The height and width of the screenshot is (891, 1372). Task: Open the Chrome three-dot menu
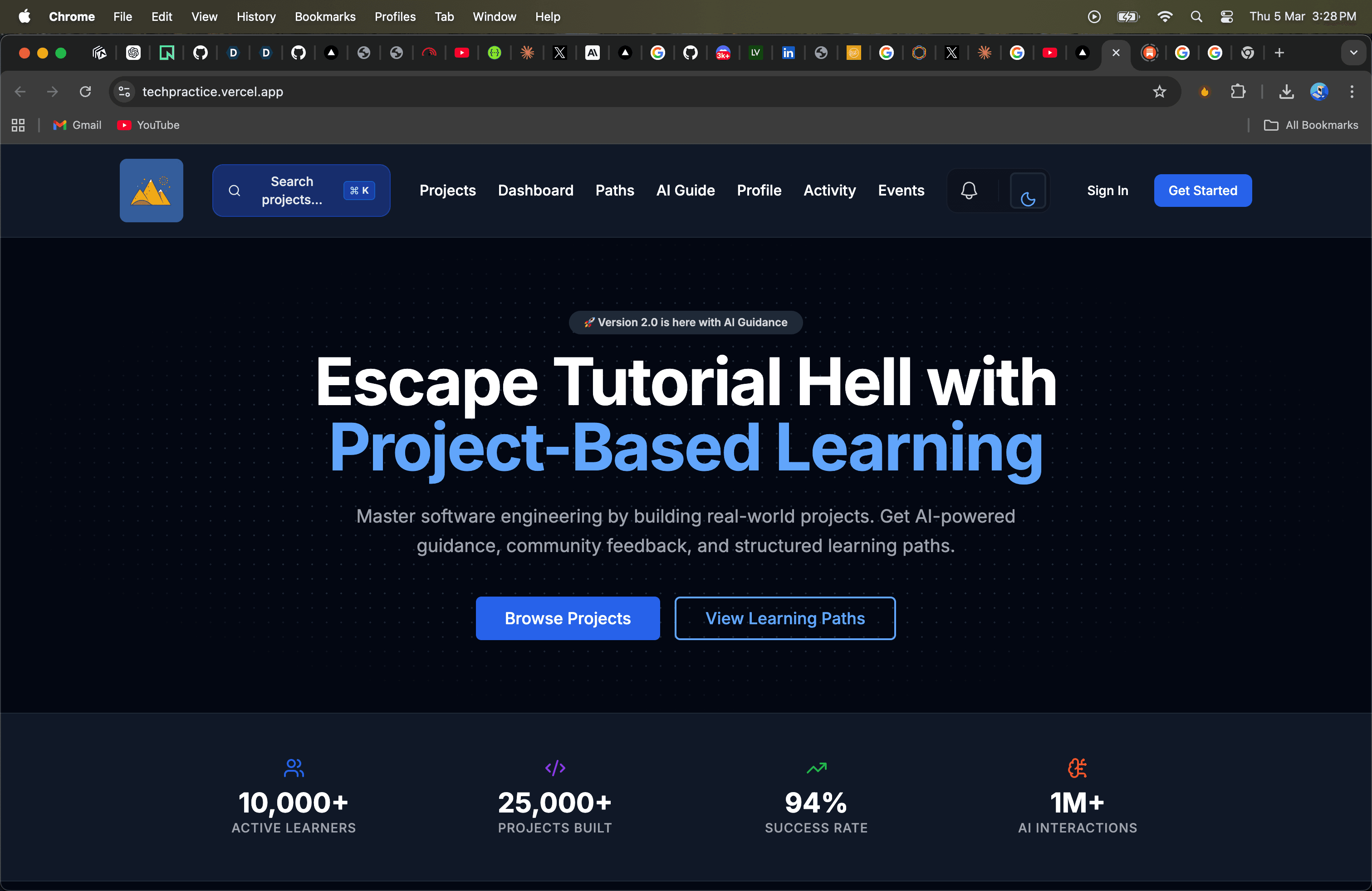click(x=1352, y=92)
